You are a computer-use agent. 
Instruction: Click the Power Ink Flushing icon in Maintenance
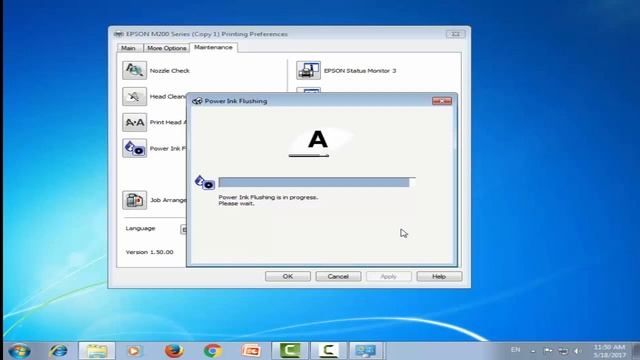pos(134,148)
